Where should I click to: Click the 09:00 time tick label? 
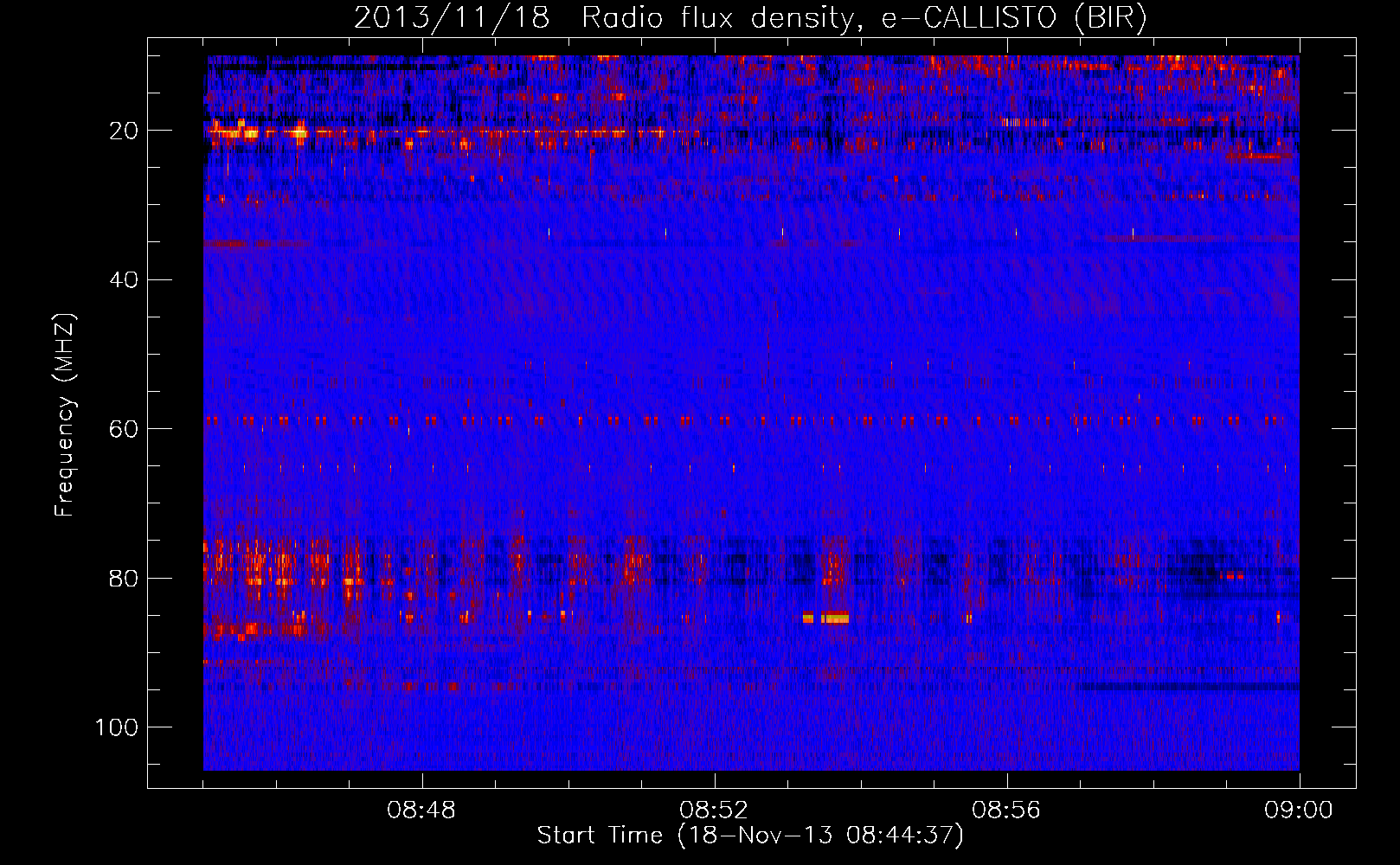(1299, 811)
